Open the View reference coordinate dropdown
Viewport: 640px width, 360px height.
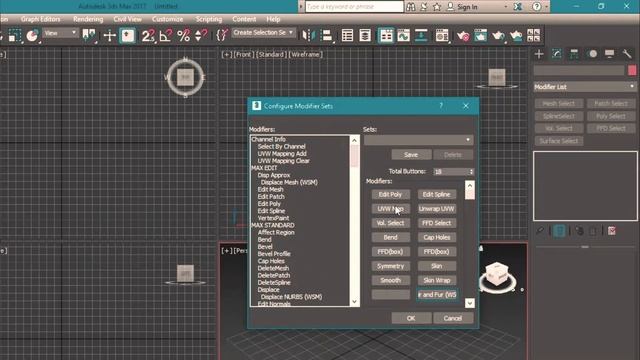click(x=60, y=33)
